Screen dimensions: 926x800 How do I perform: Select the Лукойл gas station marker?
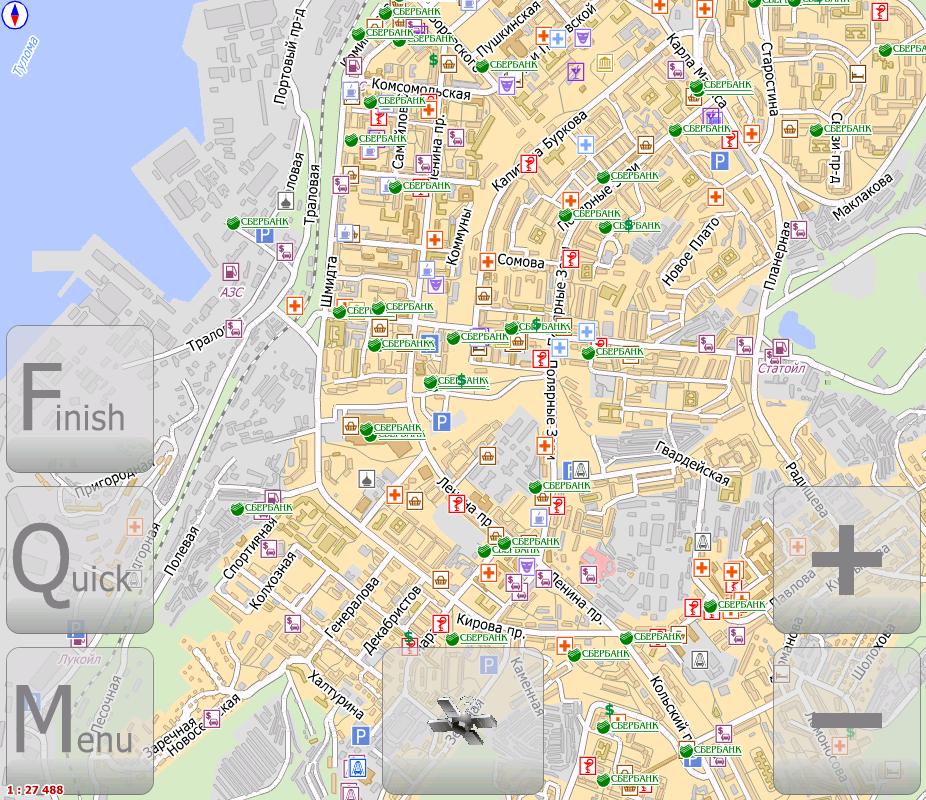(76, 630)
